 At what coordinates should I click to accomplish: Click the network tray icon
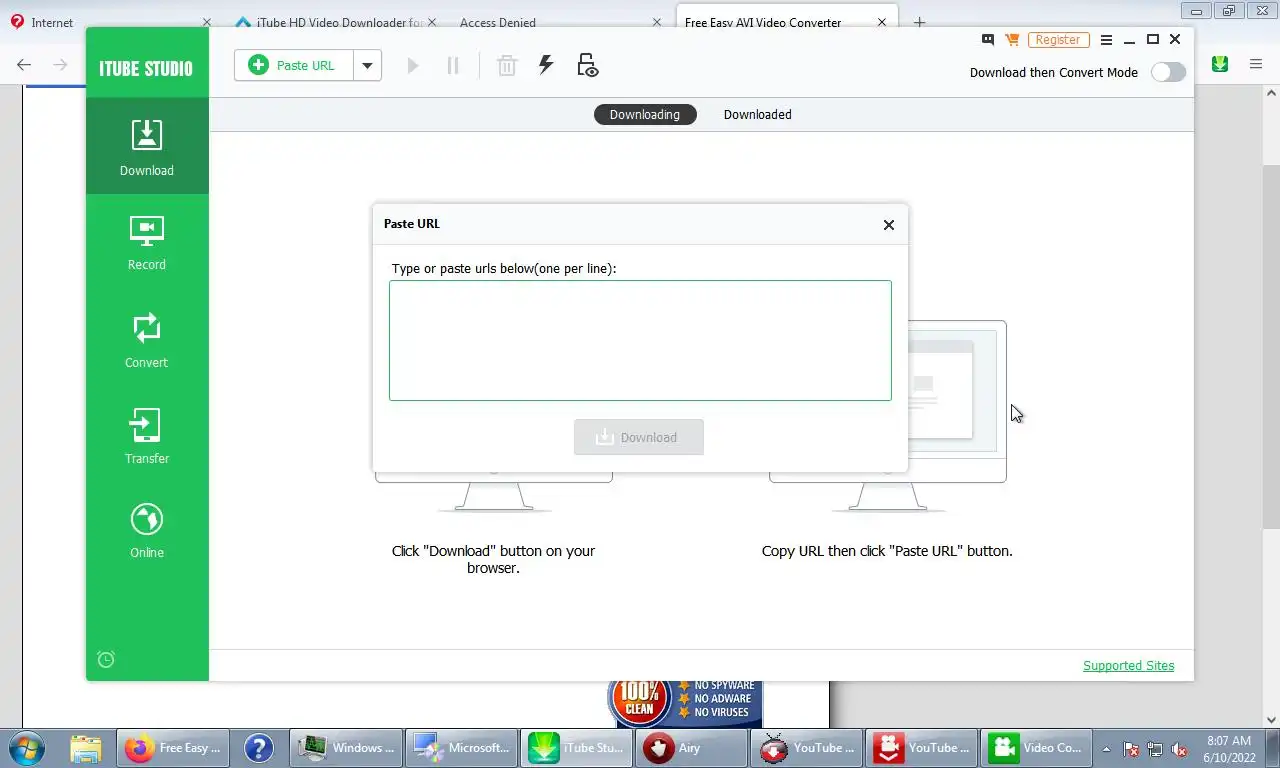tap(1155, 749)
